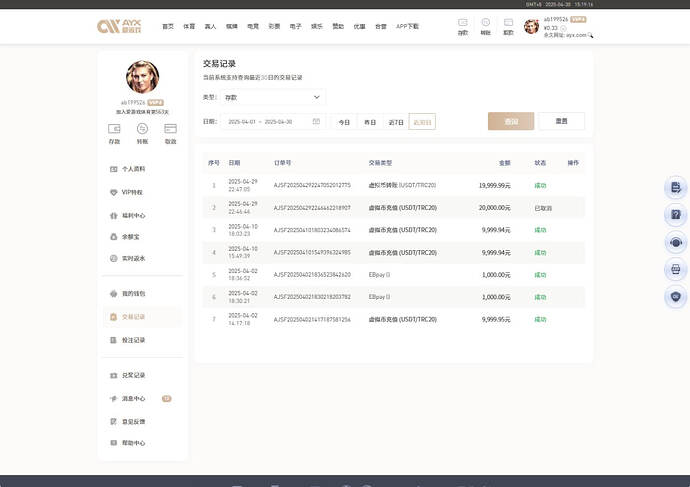
Task: Click the topmost floating sidebar note icon
Action: point(676,187)
